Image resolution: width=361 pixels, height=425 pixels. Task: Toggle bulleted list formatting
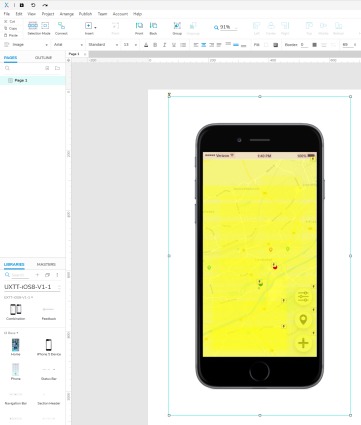click(x=183, y=45)
